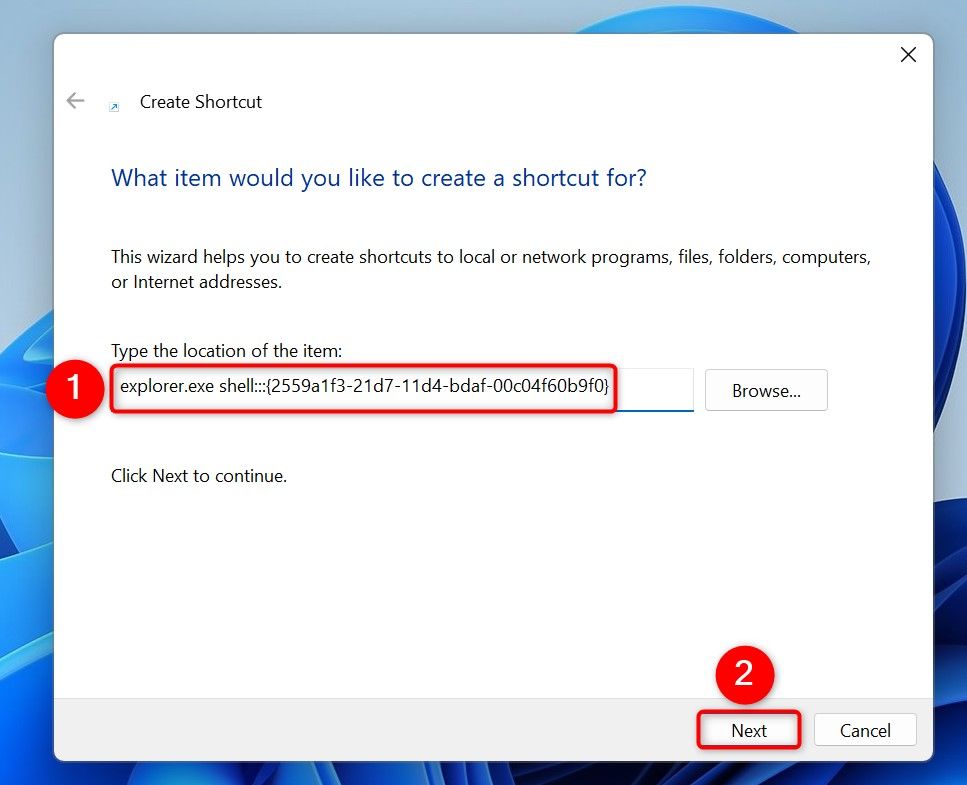Click the Create Shortcut title text

pyautogui.click(x=201, y=102)
